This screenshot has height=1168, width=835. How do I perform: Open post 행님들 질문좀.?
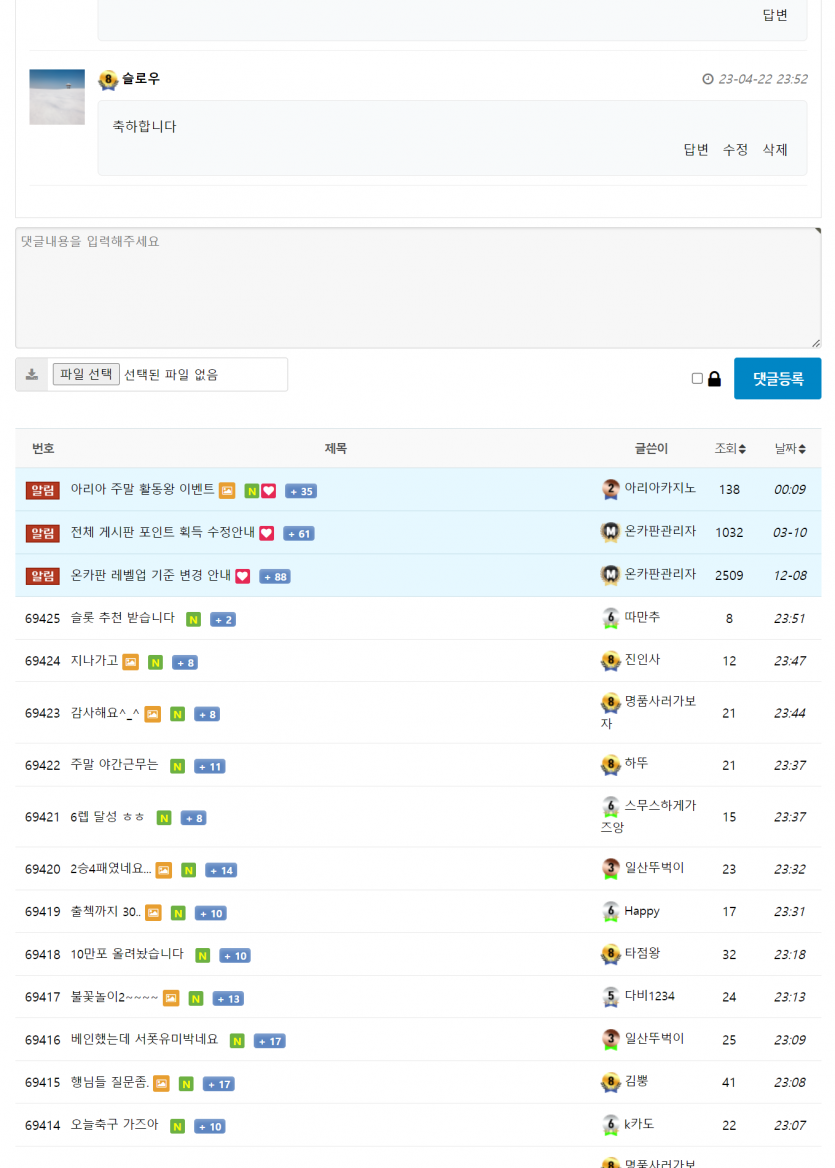pos(109,1082)
